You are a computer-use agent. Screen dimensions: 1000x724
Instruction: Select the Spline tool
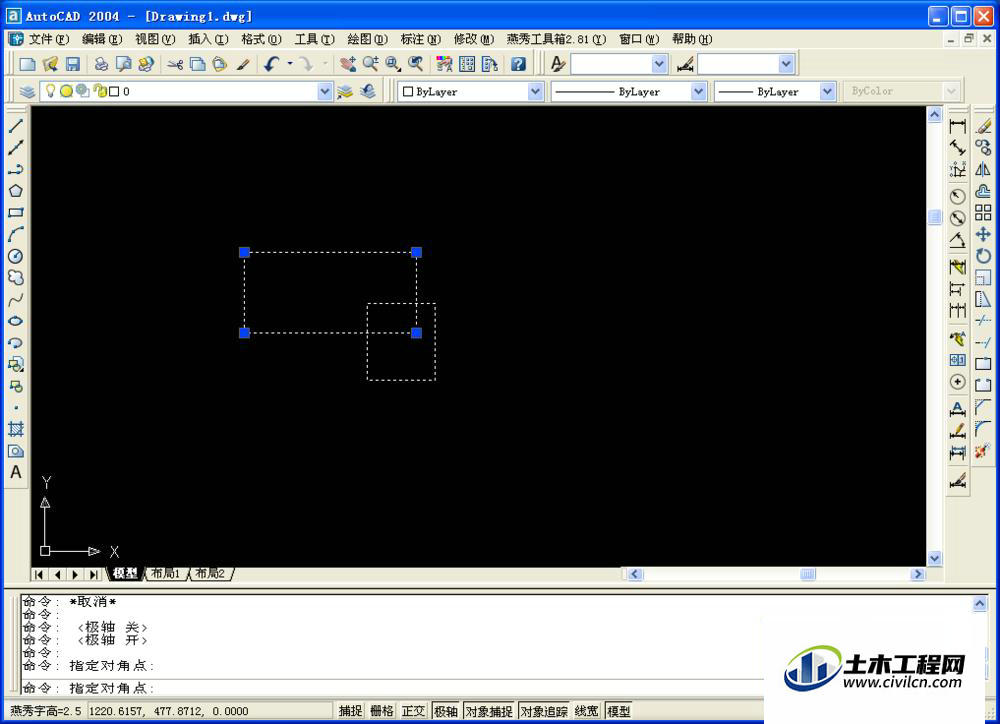click(x=16, y=299)
